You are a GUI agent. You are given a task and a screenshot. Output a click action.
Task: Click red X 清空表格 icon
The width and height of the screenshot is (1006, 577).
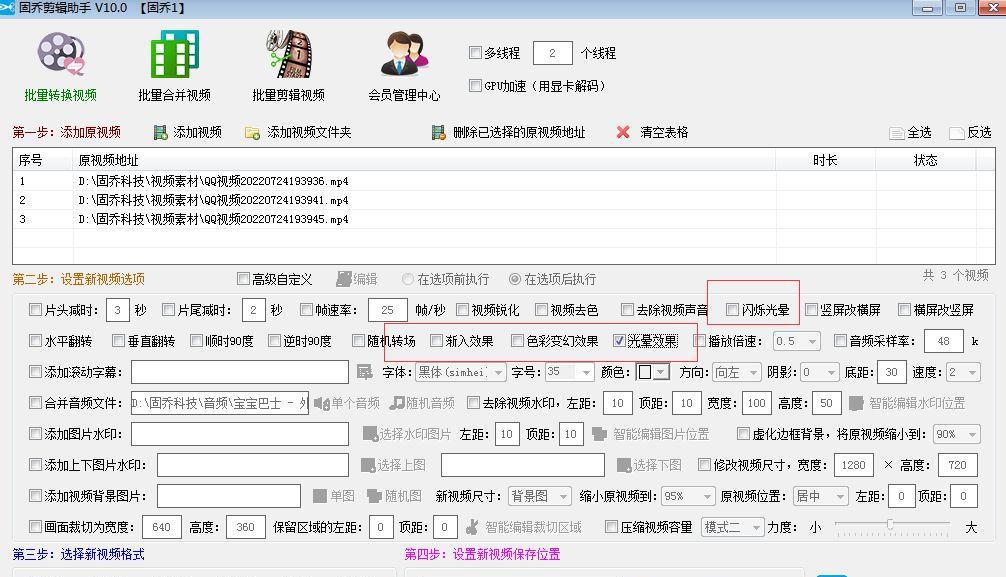623,133
